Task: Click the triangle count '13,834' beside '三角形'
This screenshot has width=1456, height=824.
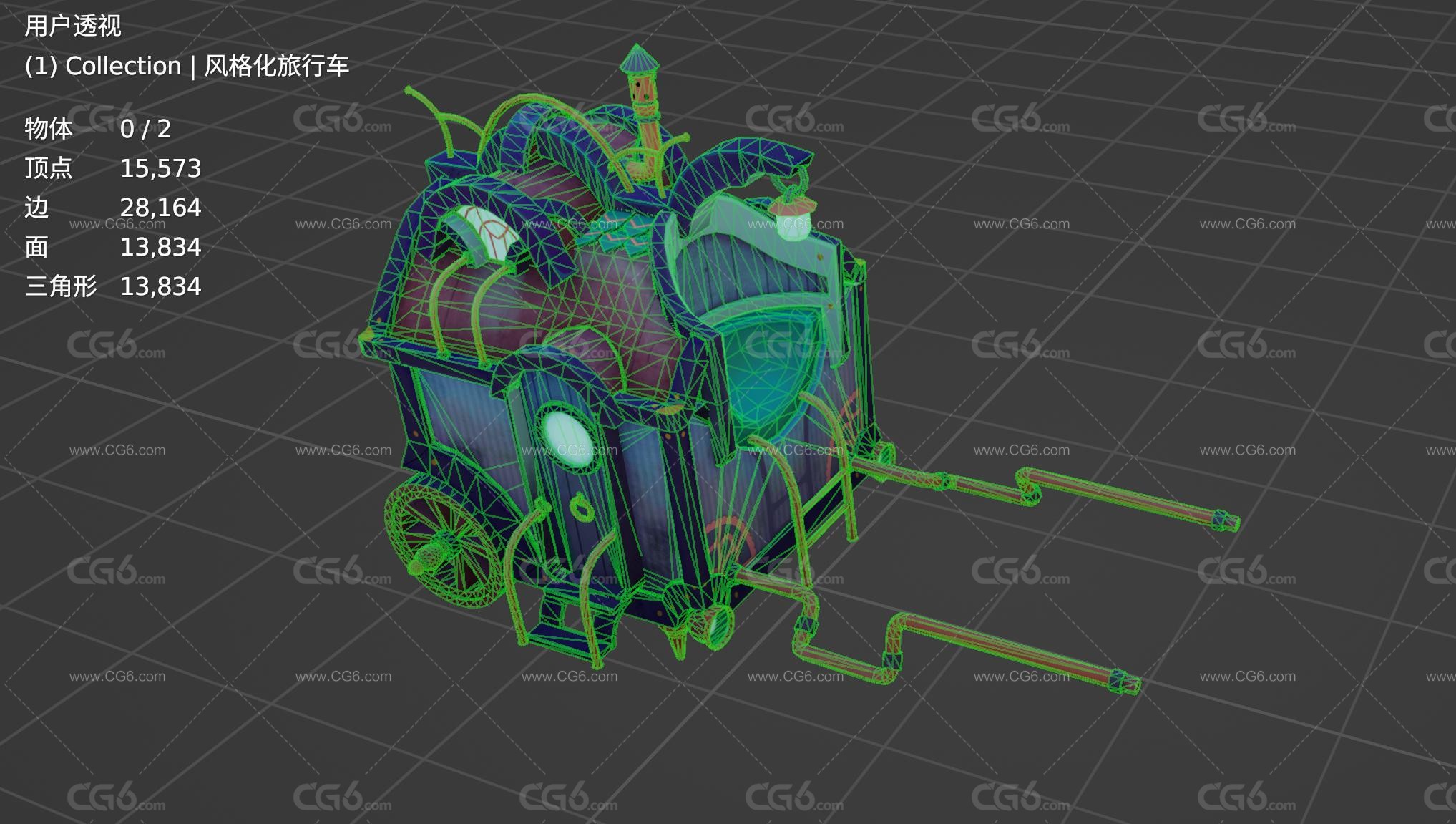Action: pos(161,286)
